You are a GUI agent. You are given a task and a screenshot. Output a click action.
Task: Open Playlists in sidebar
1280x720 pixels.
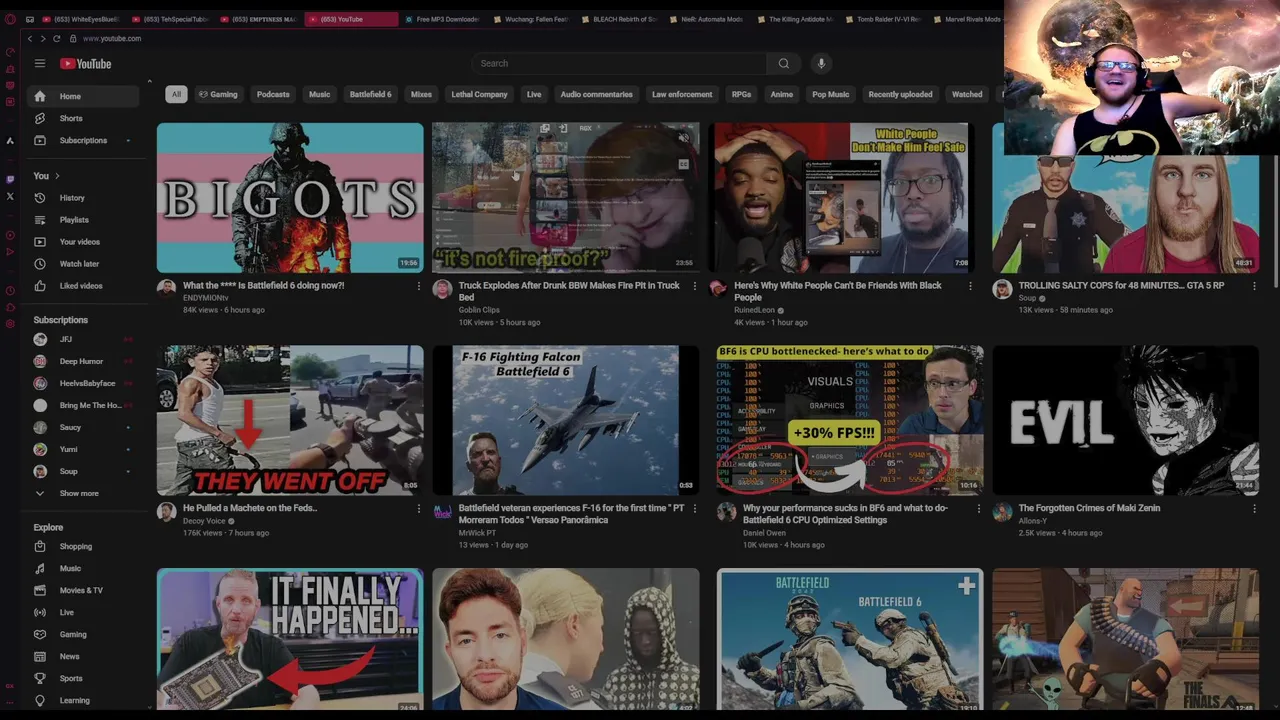[x=85, y=220]
